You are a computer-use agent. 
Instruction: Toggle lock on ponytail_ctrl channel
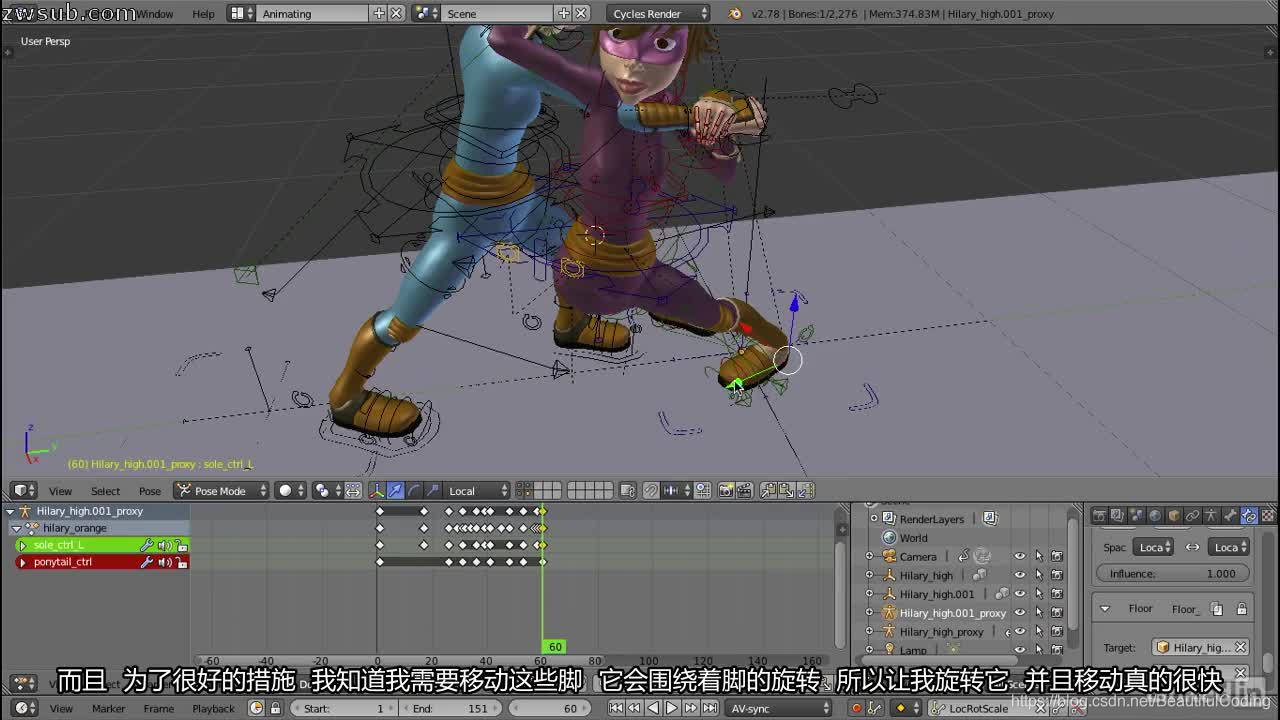181,562
